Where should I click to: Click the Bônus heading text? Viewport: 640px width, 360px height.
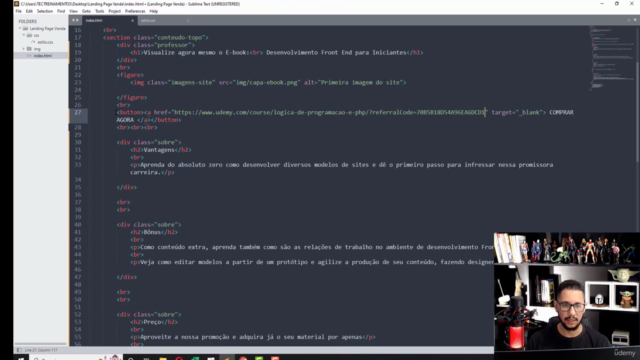click(x=152, y=232)
